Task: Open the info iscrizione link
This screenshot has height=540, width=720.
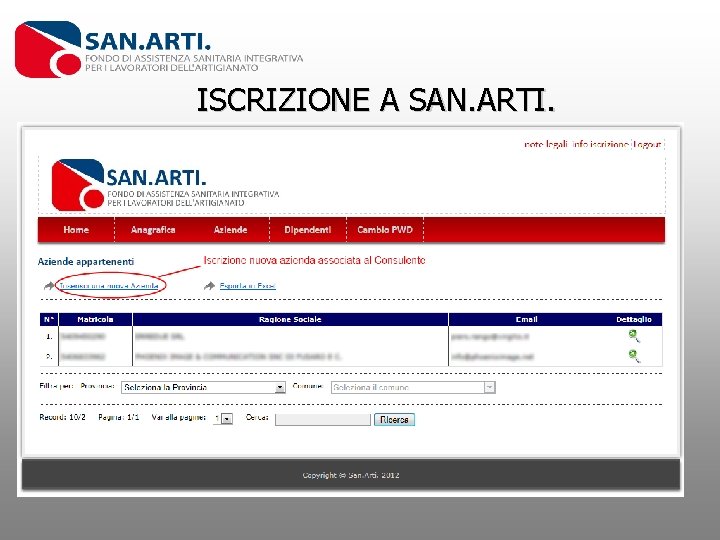Action: [600, 144]
